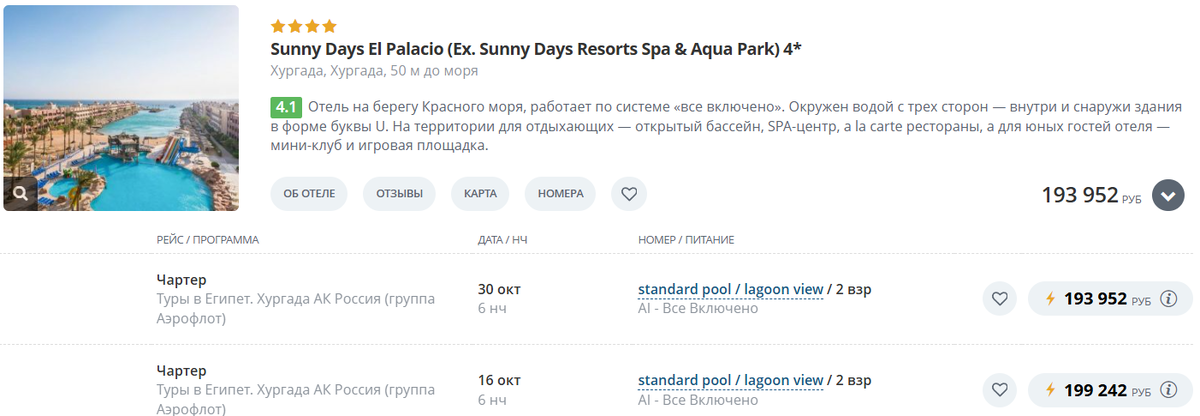Screen dimensions: 1200x416
Task: Show info for the 193 952 руб offer
Action: click(1168, 299)
